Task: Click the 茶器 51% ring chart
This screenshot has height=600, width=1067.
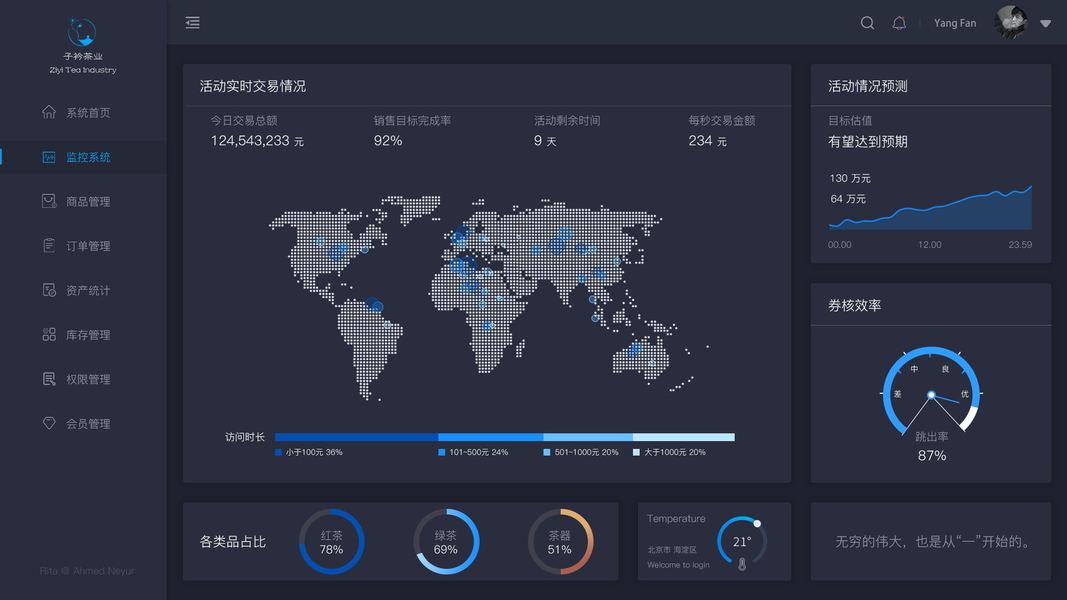Action: (560, 541)
